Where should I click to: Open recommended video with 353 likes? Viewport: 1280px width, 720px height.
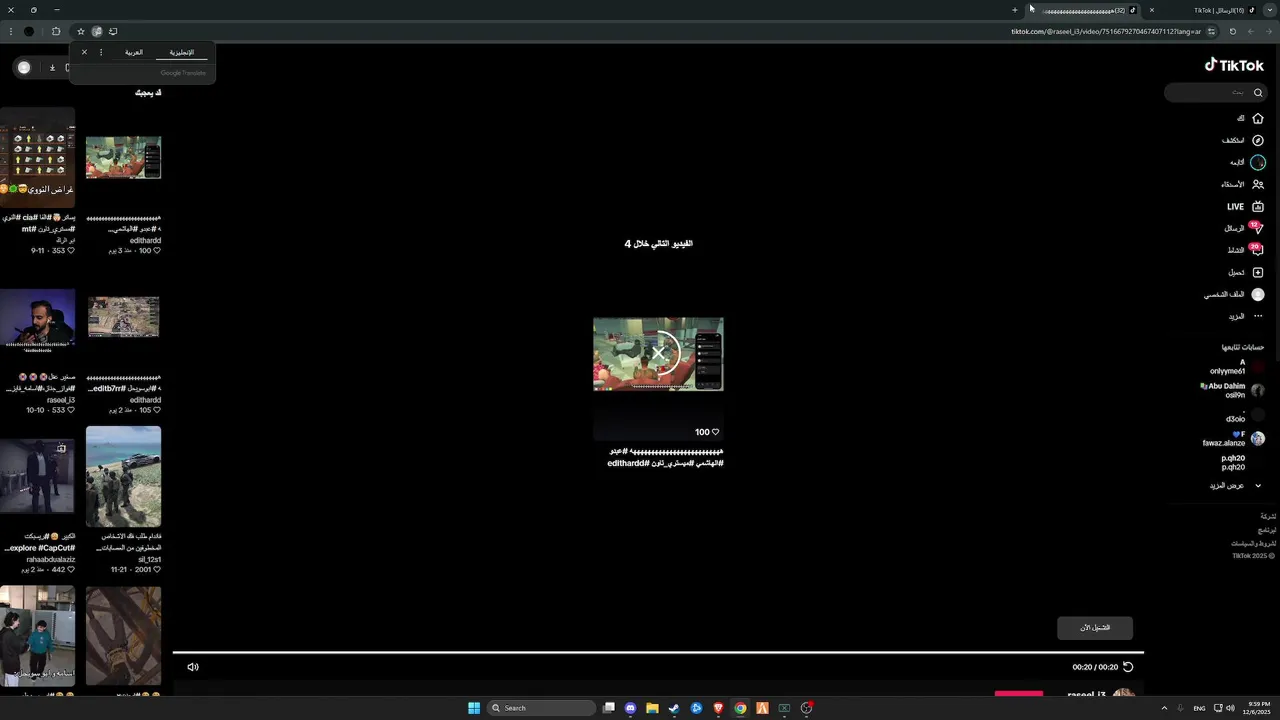tap(37, 158)
